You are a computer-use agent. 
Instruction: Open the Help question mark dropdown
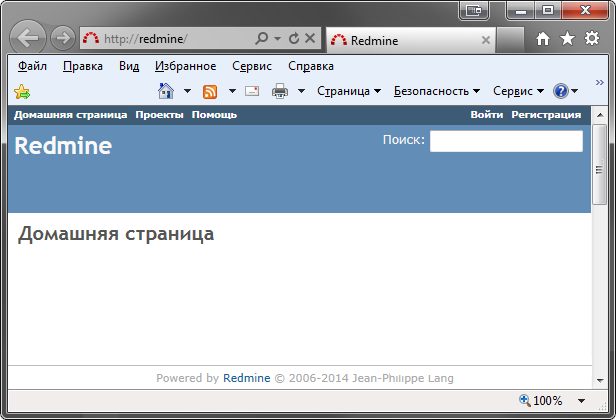[x=565, y=91]
